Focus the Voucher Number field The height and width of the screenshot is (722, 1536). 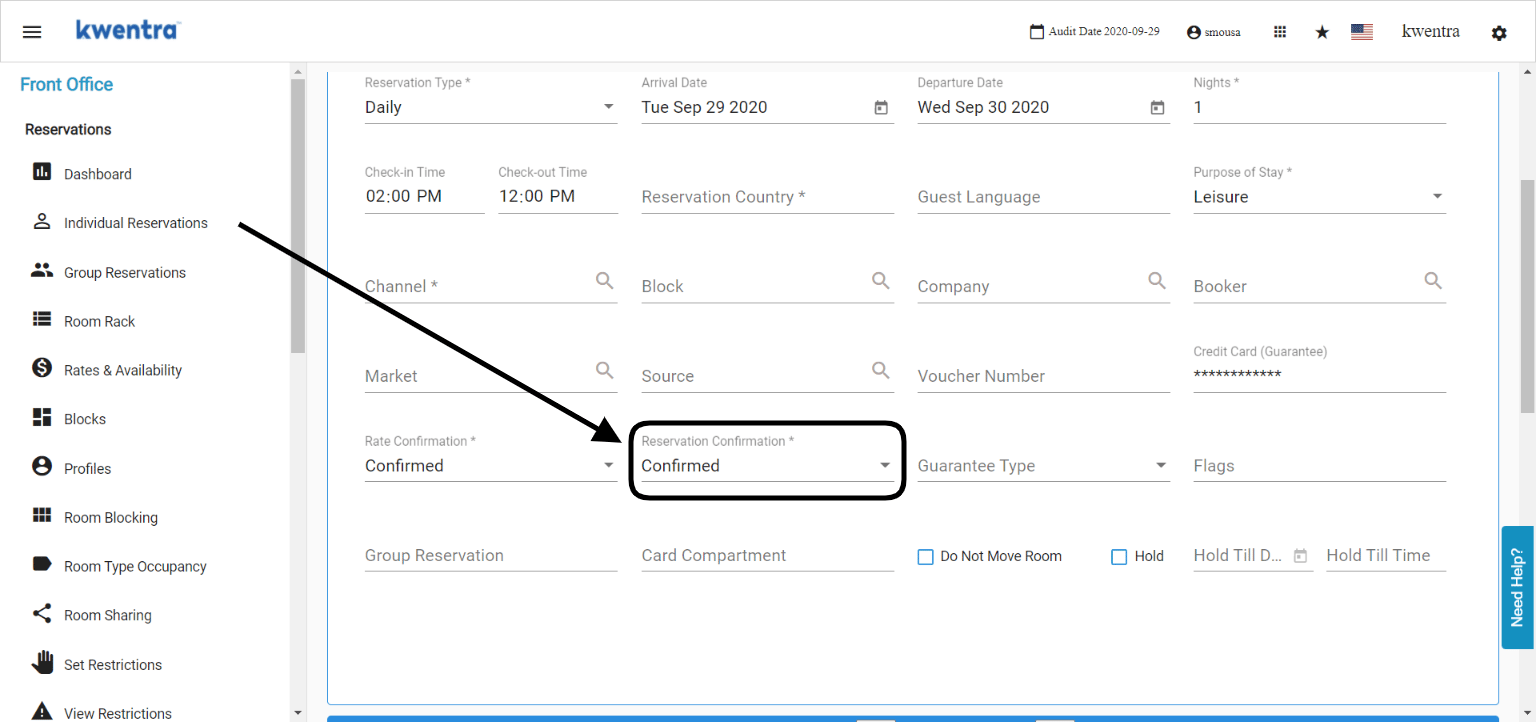tap(1043, 376)
